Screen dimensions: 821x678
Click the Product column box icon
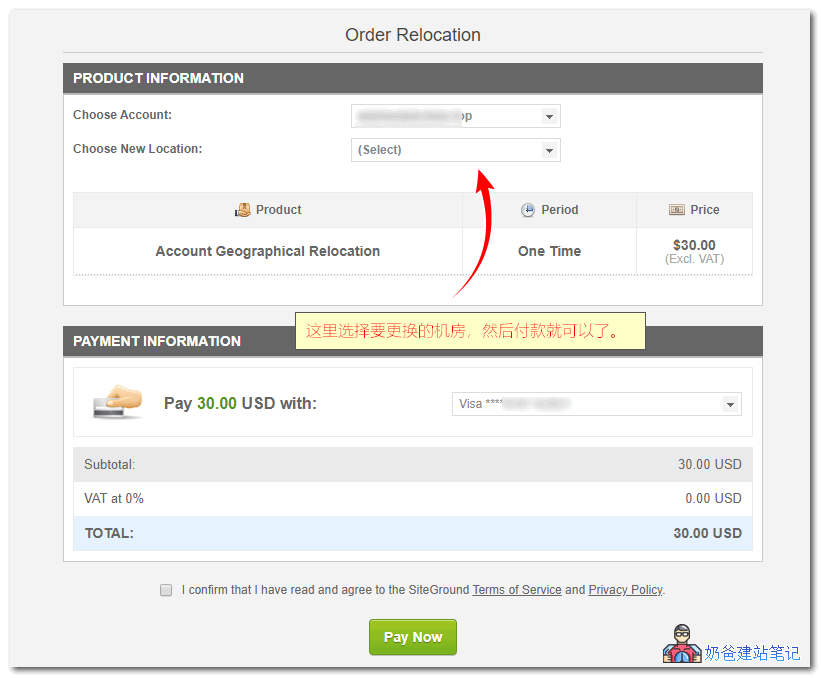tap(243, 210)
